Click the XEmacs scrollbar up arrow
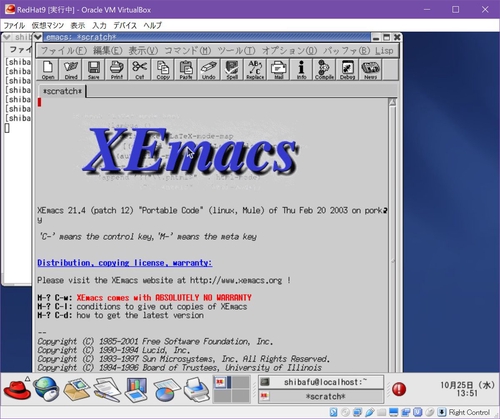Viewport: 500px width, 419px height. click(x=393, y=102)
